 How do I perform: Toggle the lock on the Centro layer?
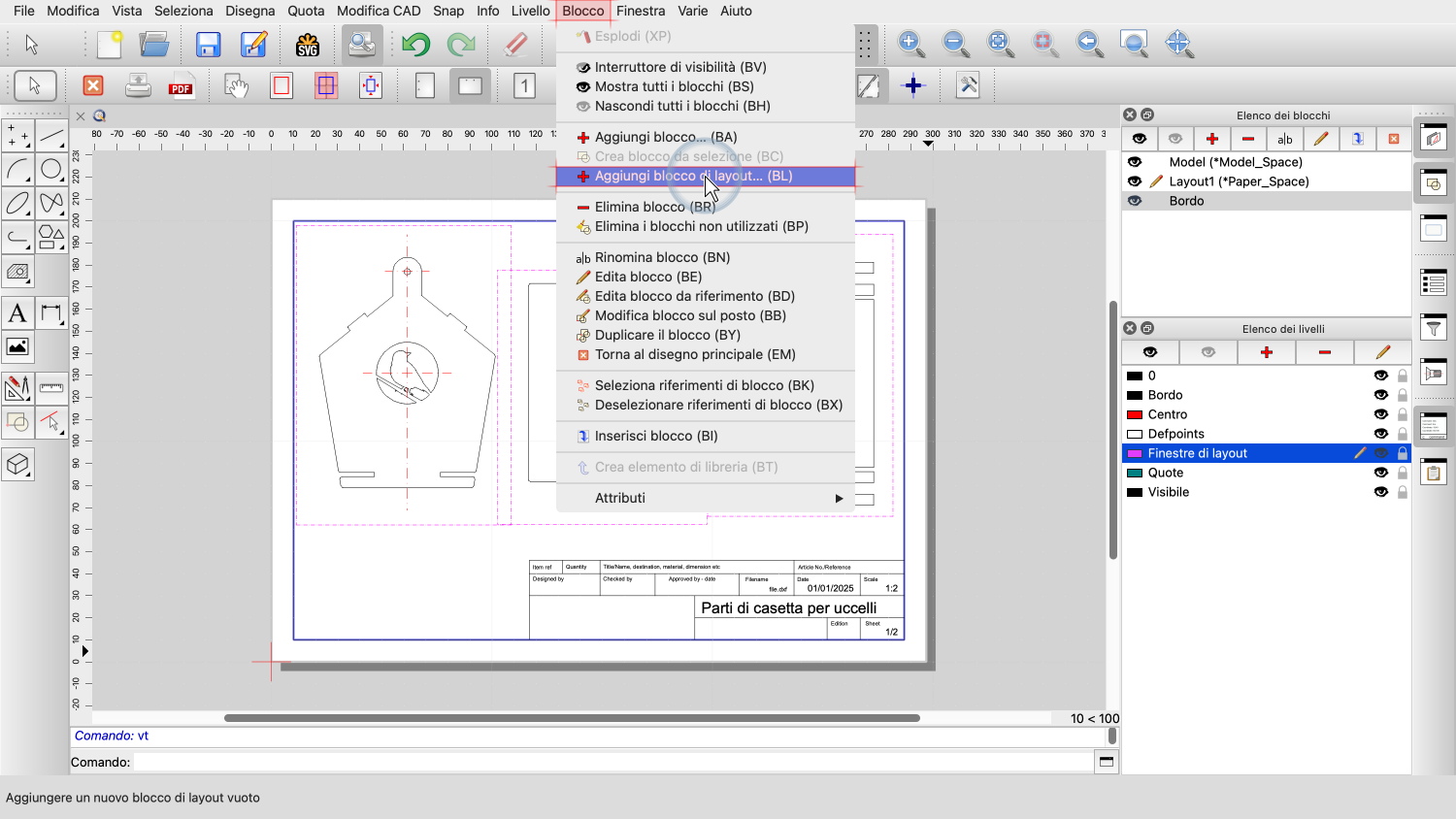click(1402, 414)
